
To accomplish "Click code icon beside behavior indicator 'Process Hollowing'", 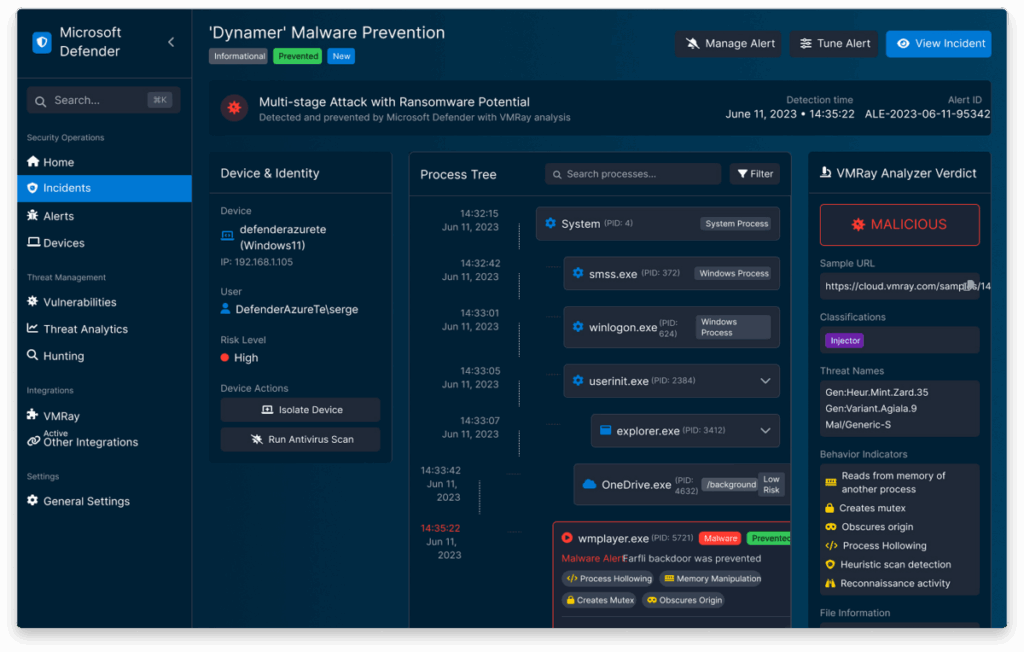I will click(x=831, y=546).
